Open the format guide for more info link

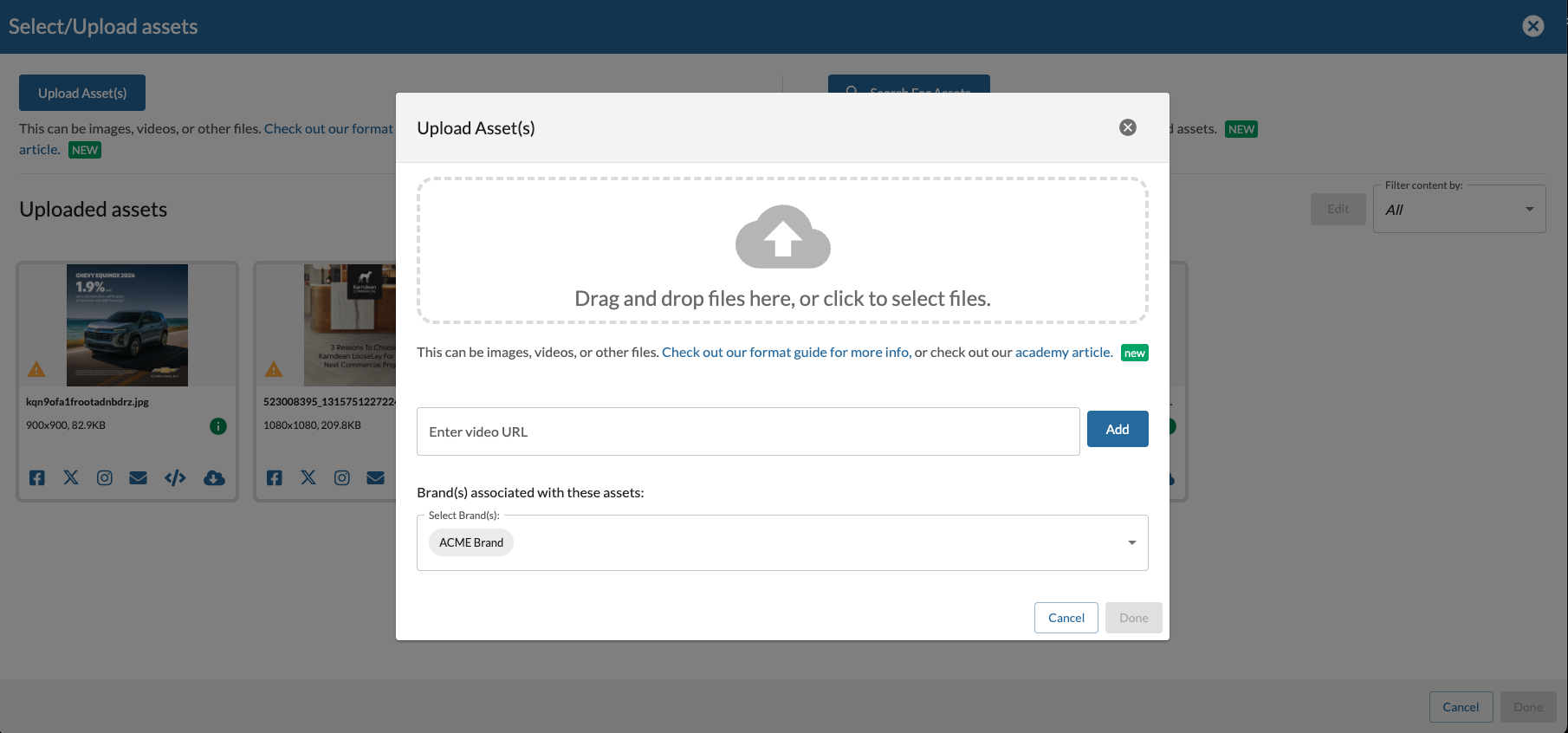click(786, 353)
